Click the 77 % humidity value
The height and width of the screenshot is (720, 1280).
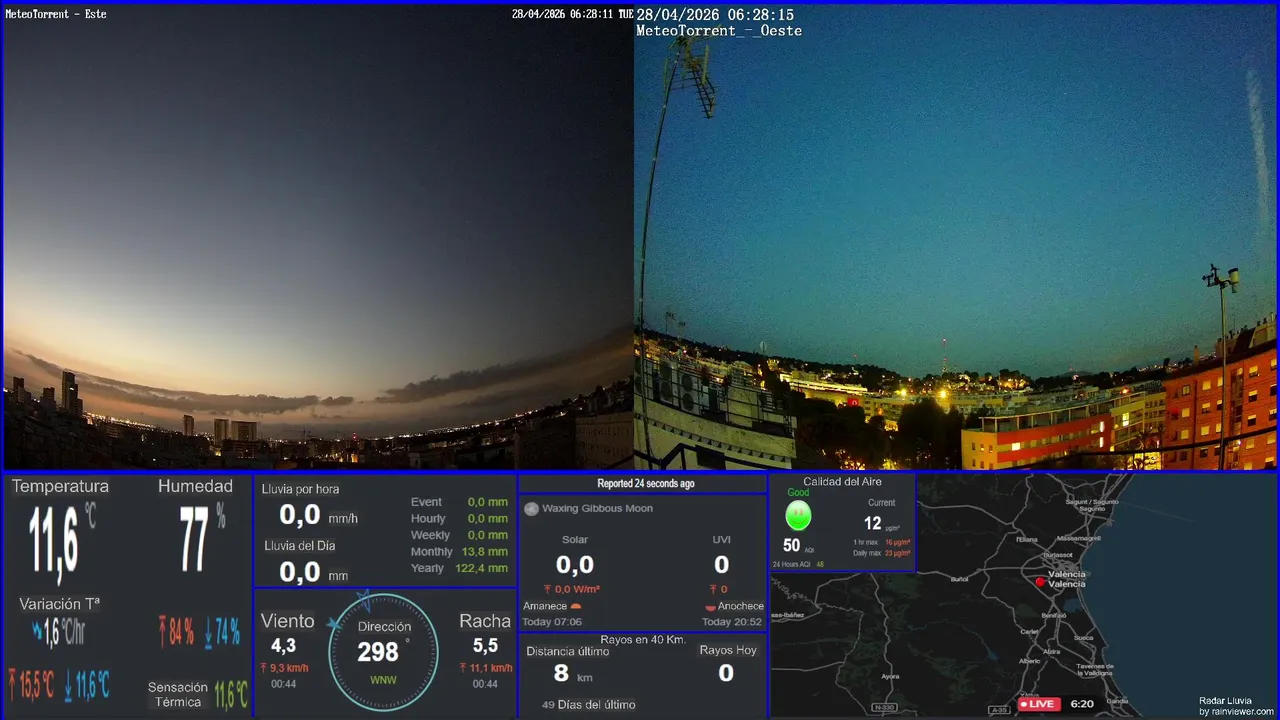click(x=202, y=538)
